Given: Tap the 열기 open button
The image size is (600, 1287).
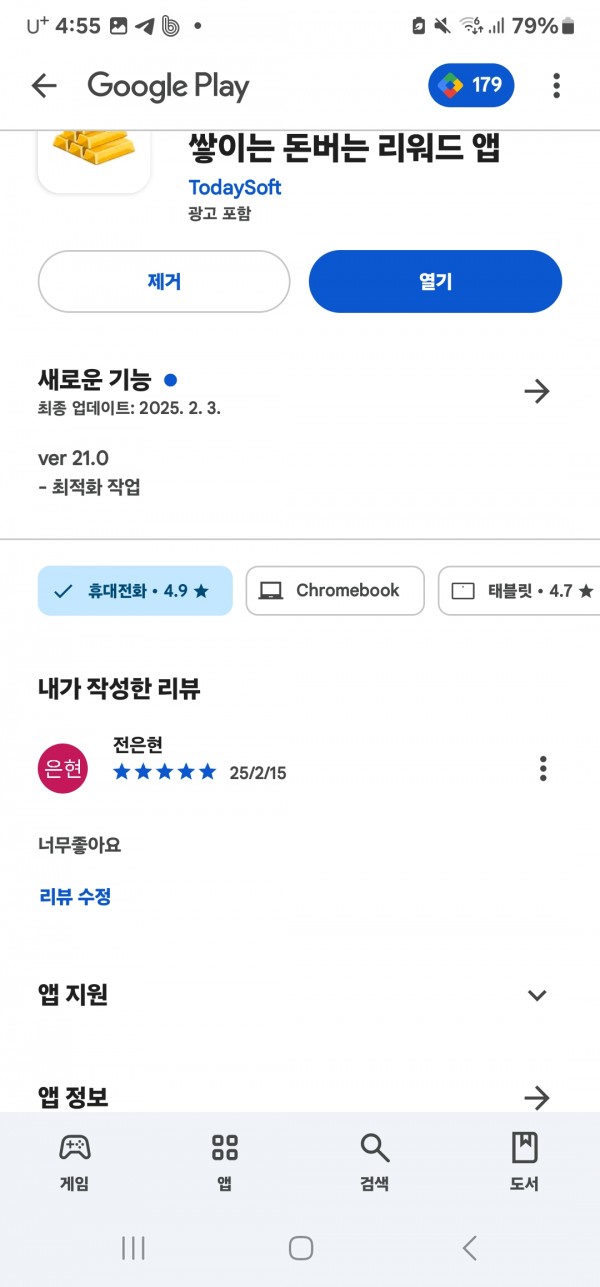Looking at the screenshot, I should (x=436, y=282).
